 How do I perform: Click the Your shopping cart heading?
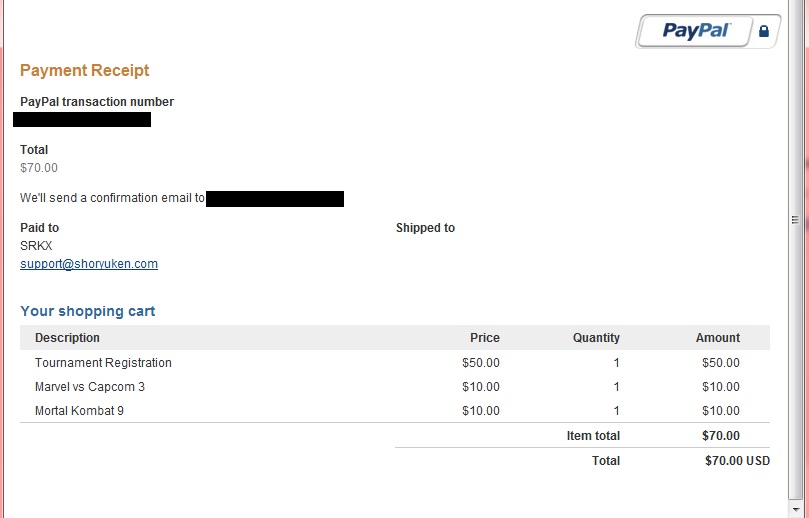pos(88,311)
